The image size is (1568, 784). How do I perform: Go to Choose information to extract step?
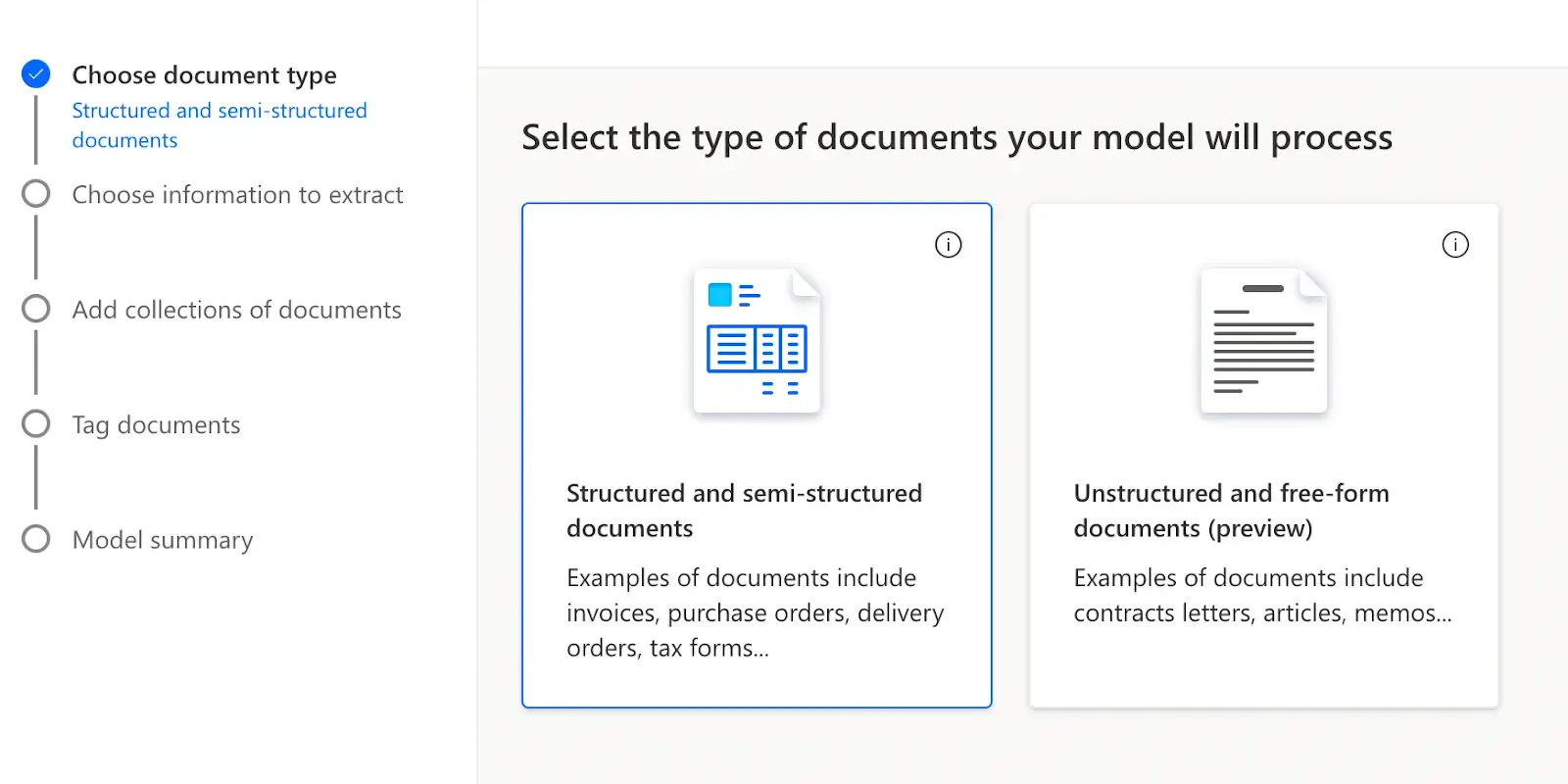(x=237, y=195)
